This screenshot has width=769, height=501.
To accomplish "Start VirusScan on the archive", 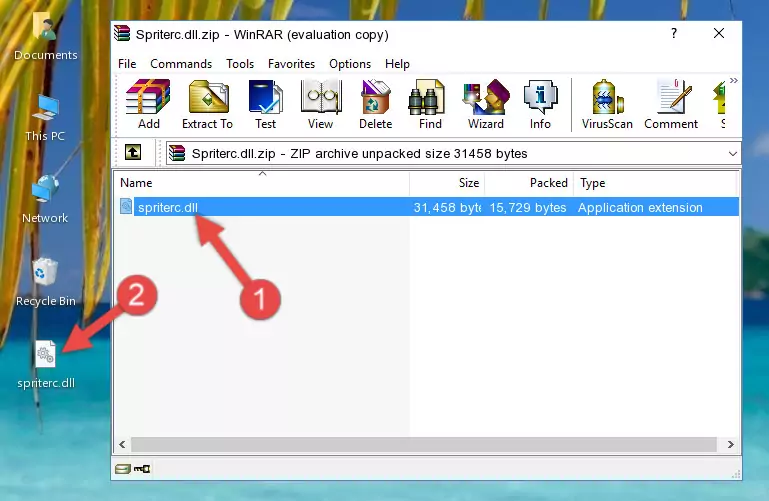I will coord(607,104).
